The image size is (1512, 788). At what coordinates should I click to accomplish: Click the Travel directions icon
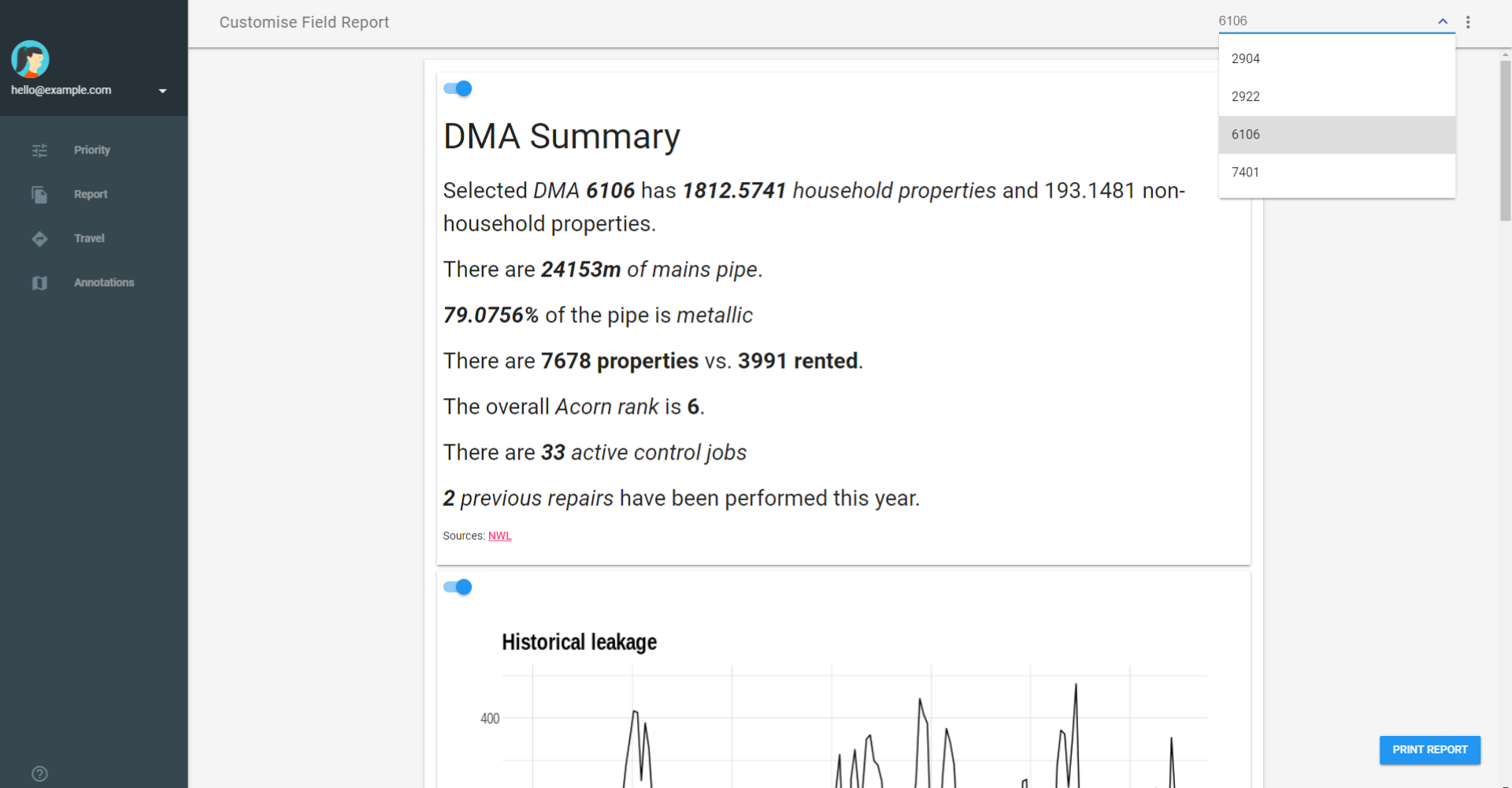coord(39,239)
